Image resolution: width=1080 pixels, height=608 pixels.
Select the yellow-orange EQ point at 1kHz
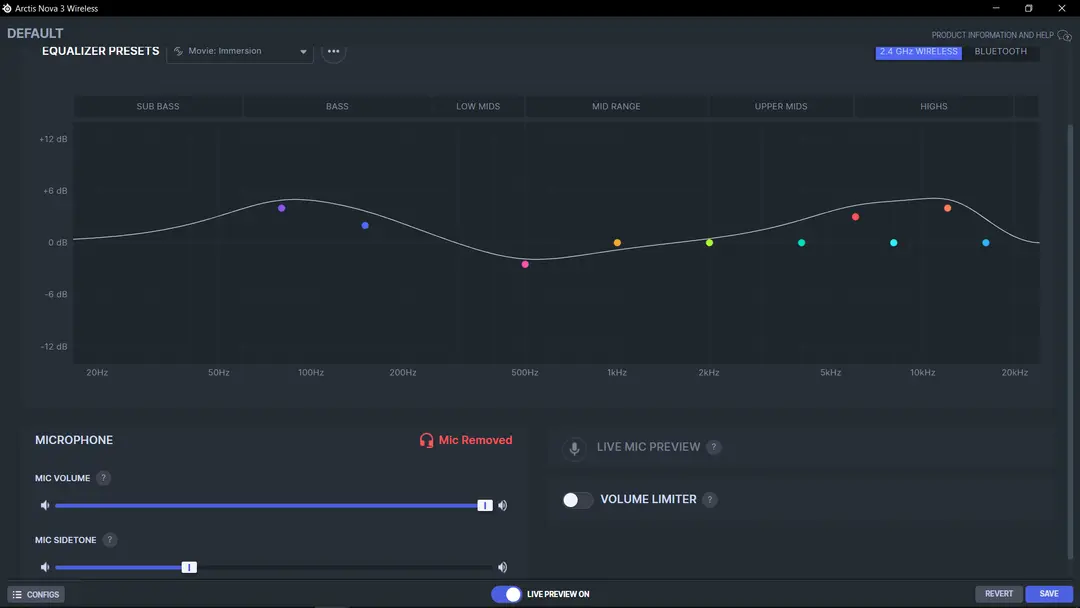click(617, 242)
